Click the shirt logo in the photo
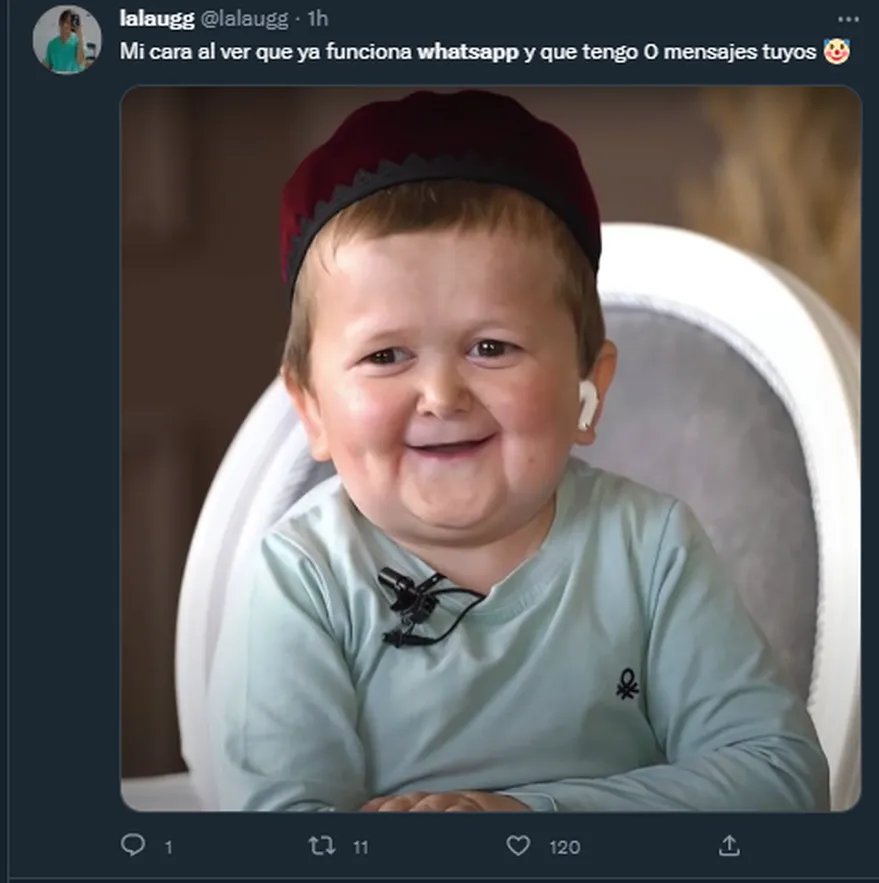This screenshot has height=883, width=879. (627, 684)
